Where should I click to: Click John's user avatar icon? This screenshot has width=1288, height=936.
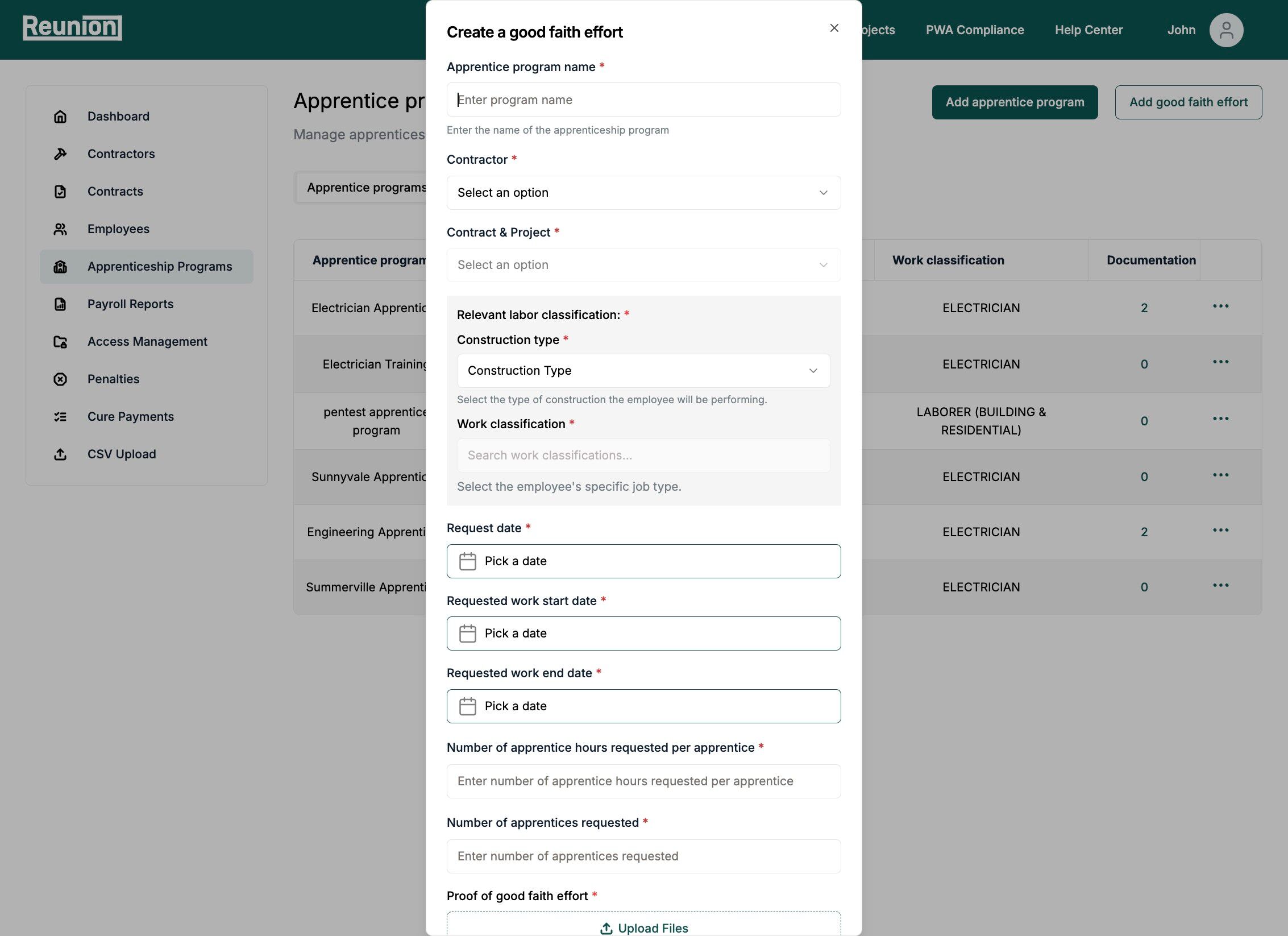1226,30
